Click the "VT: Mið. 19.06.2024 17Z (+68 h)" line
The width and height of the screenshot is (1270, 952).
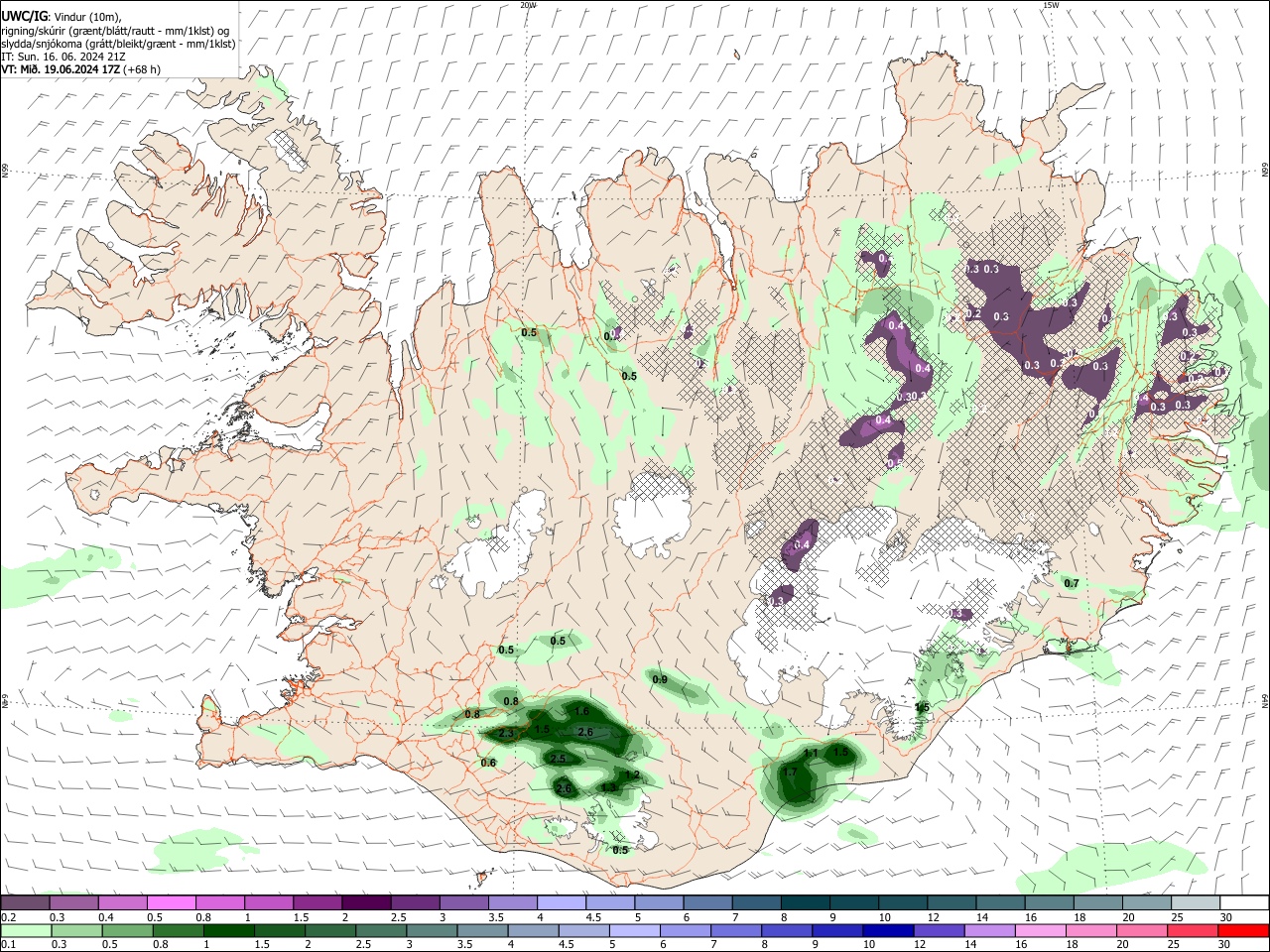[81, 69]
